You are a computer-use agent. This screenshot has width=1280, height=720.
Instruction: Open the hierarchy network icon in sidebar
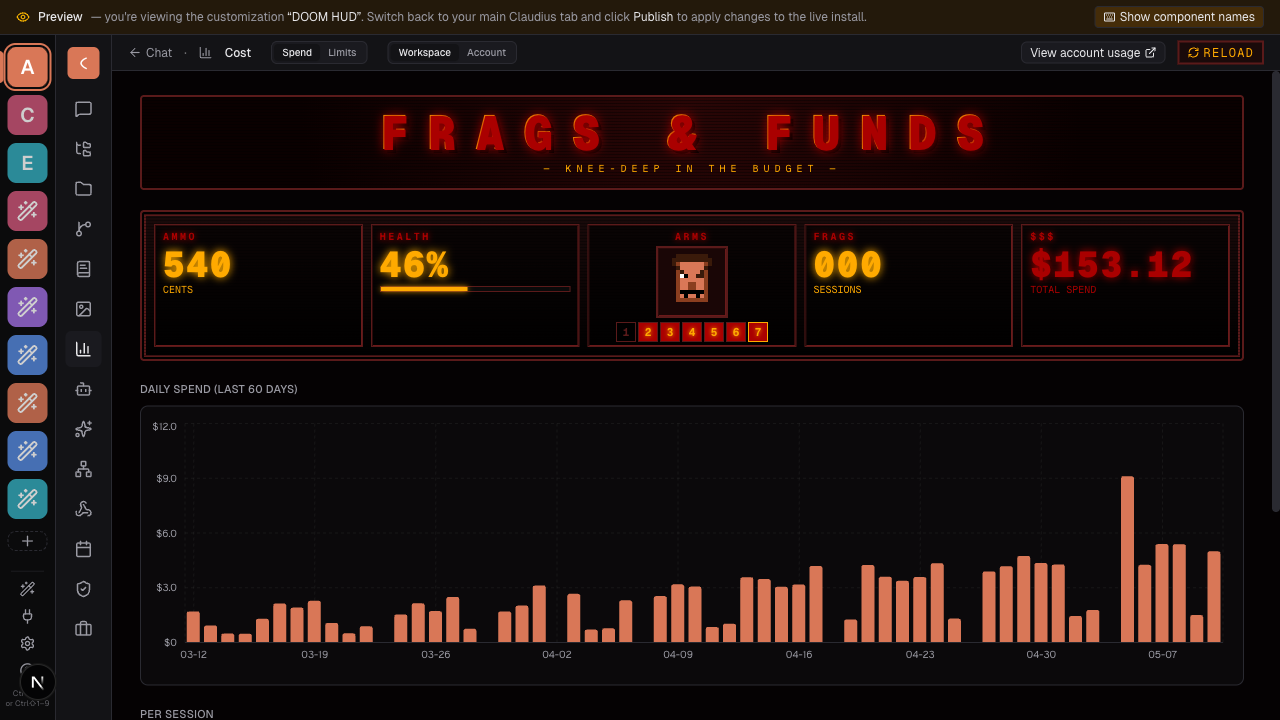tap(83, 469)
